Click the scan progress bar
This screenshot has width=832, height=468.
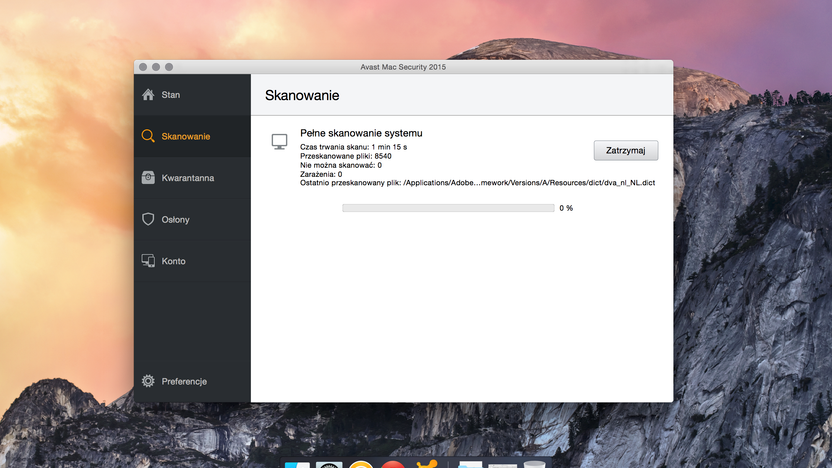(x=448, y=208)
